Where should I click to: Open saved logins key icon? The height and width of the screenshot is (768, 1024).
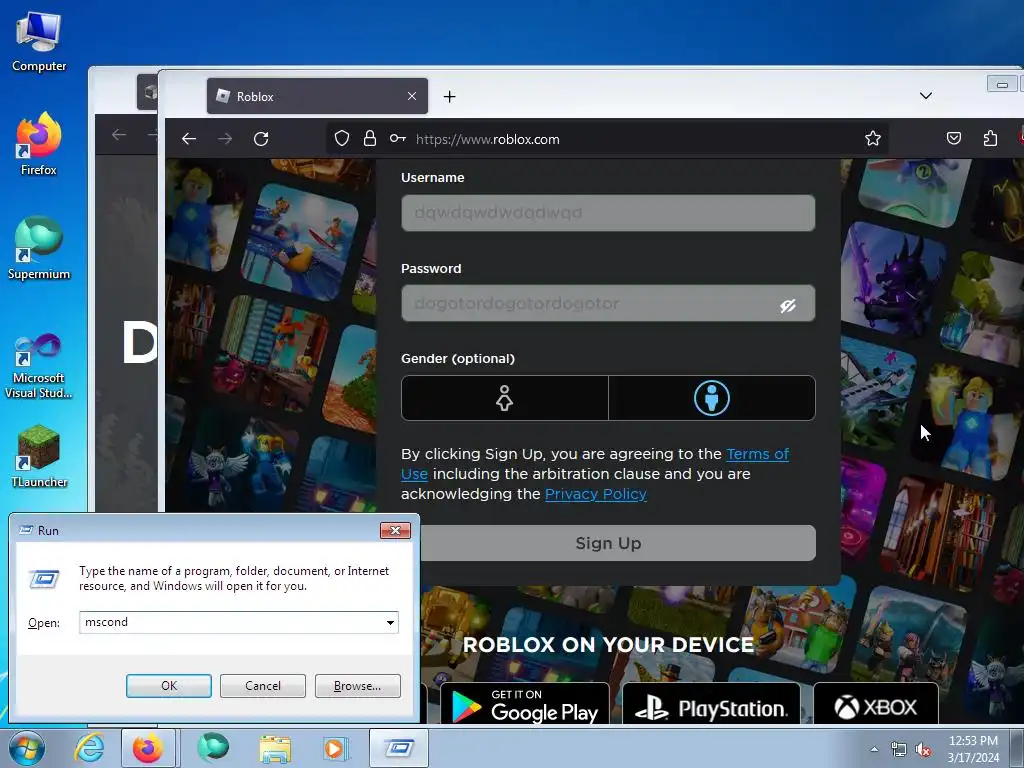point(398,138)
